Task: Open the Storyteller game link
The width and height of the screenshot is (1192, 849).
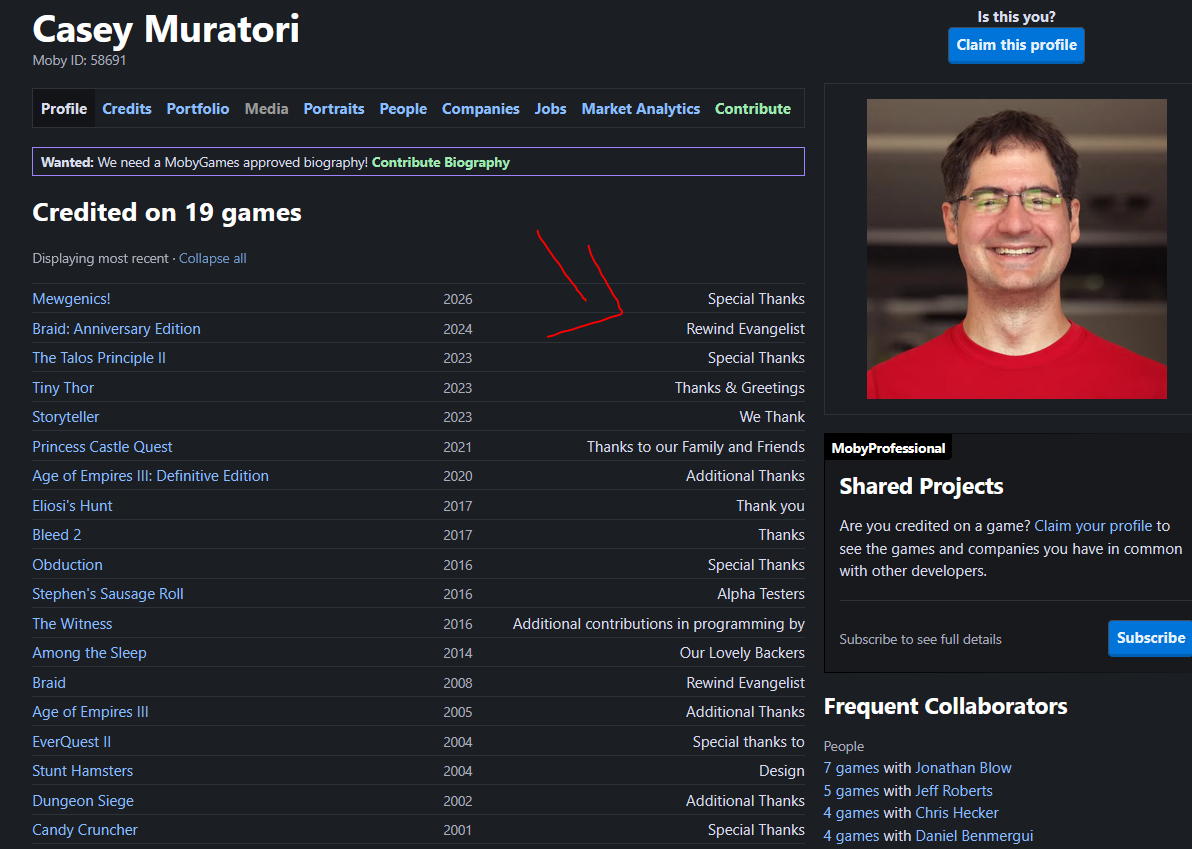Action: click(65, 417)
